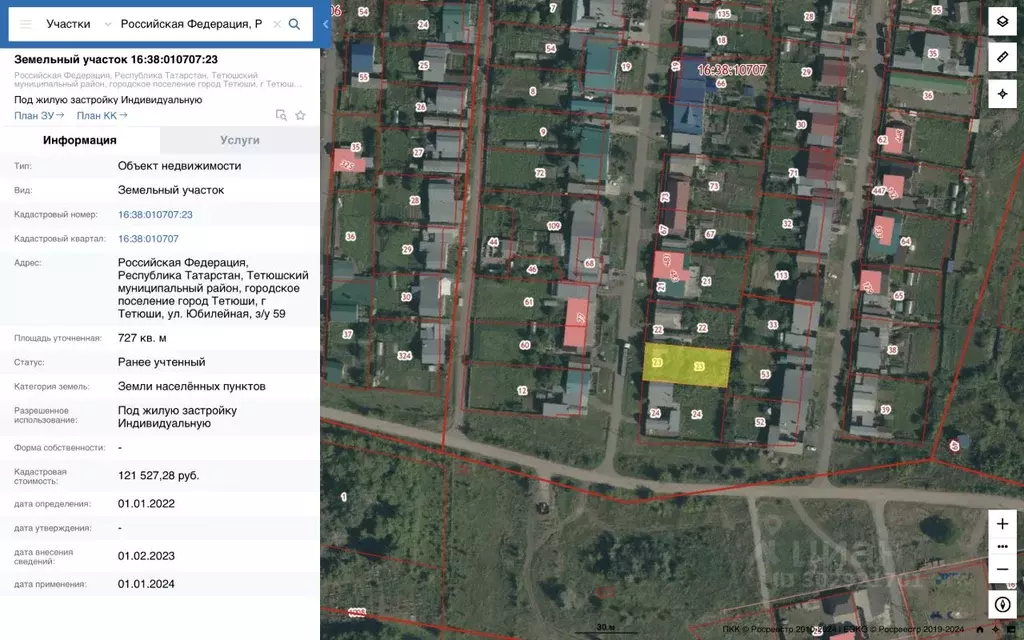Click inside the address search input field
This screenshot has height=640, width=1024.
[190, 22]
